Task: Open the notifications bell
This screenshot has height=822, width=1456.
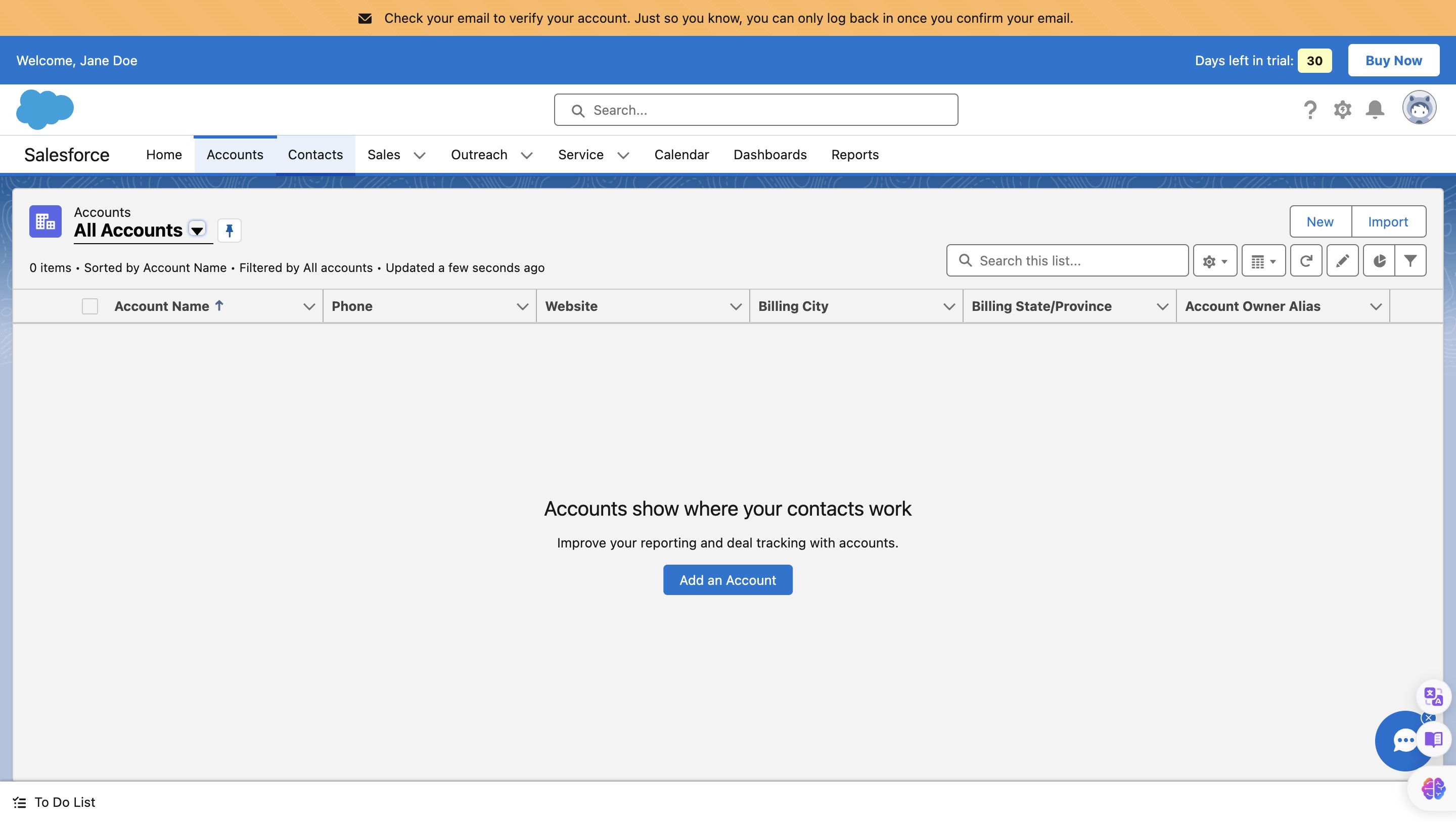Action: (1375, 110)
